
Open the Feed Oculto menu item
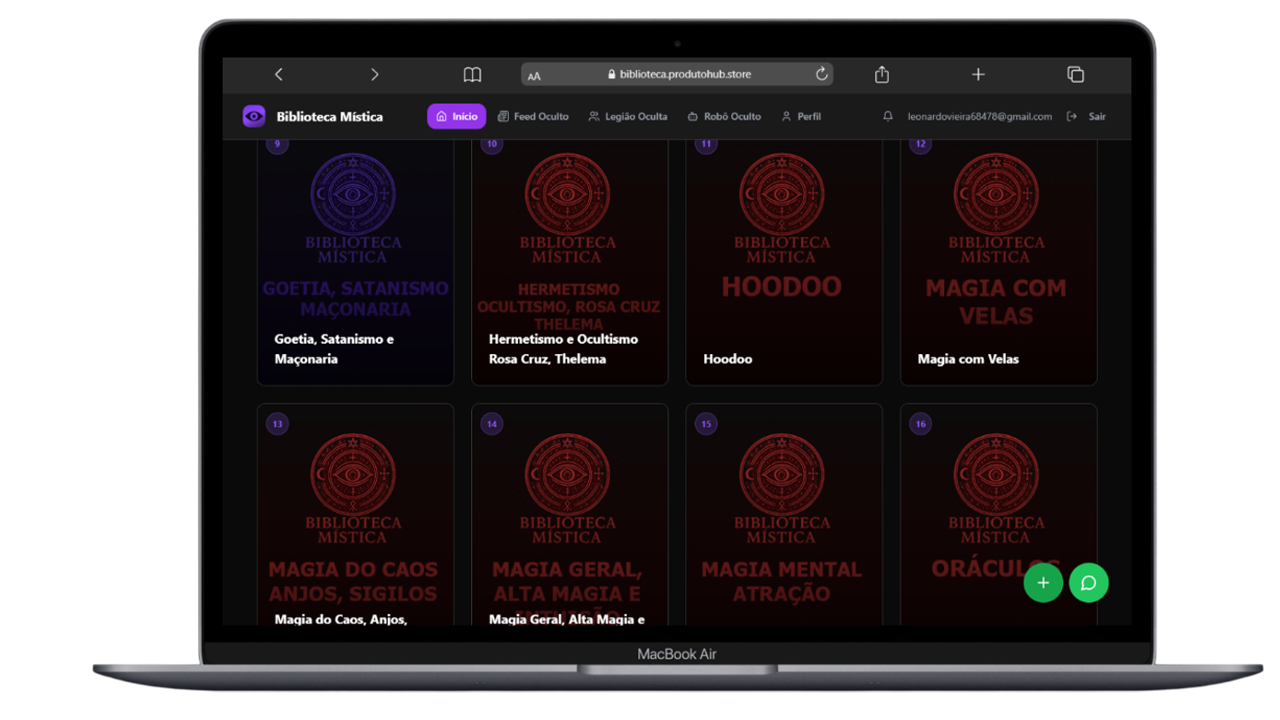pos(533,116)
